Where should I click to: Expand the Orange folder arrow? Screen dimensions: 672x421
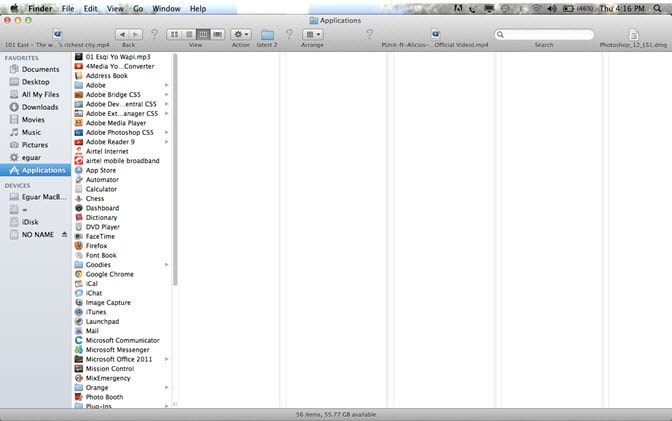(x=166, y=388)
